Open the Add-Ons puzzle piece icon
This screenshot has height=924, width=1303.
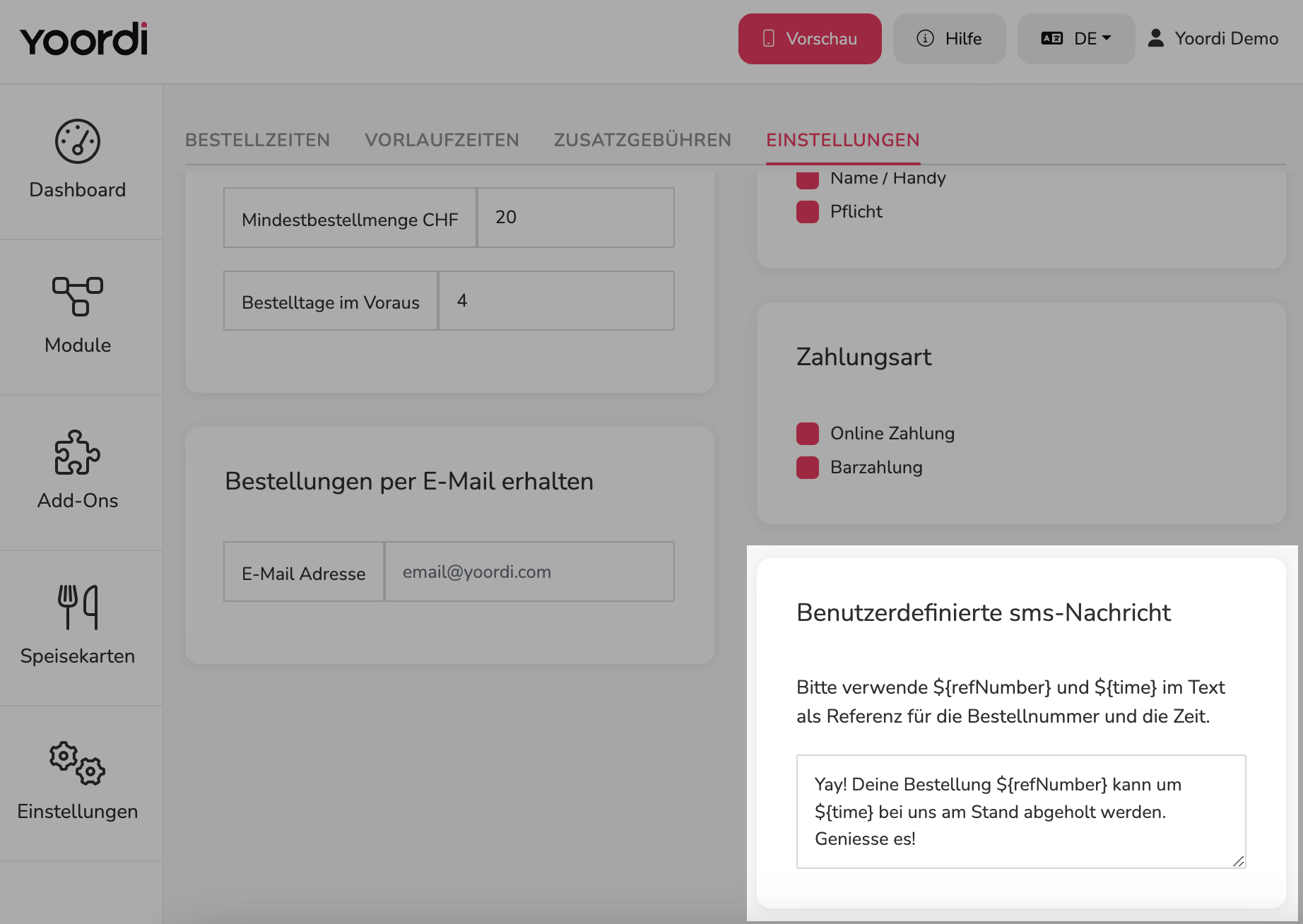pyautogui.click(x=78, y=452)
